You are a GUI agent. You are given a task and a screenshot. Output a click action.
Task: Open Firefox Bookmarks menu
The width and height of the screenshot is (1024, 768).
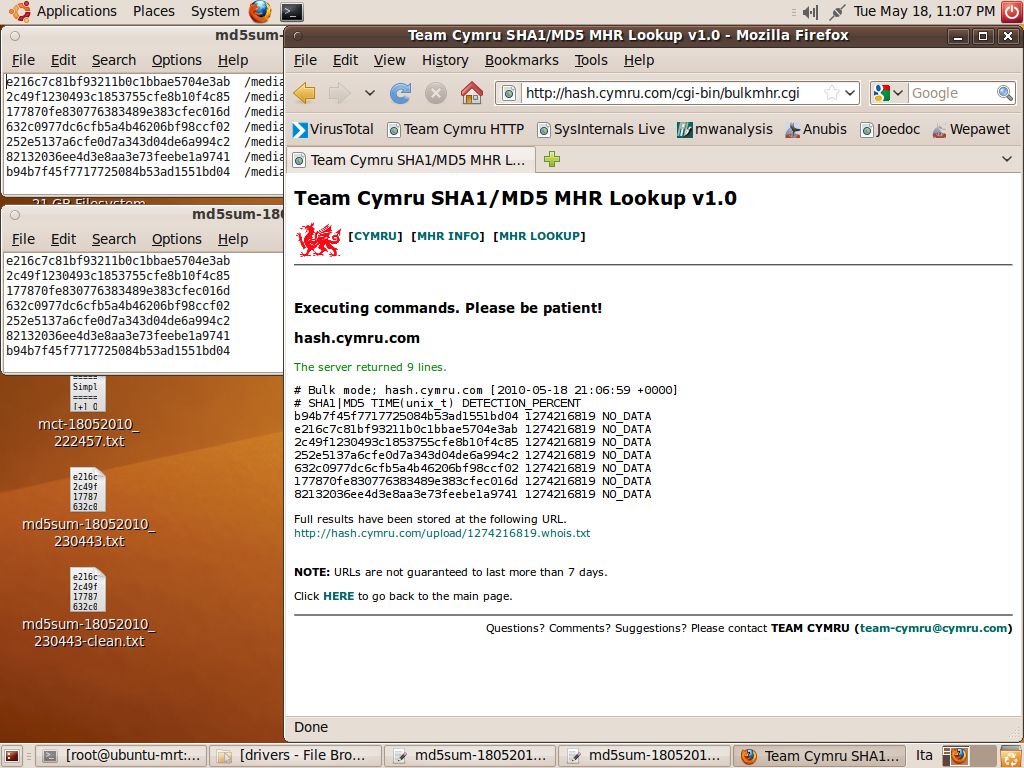point(521,60)
